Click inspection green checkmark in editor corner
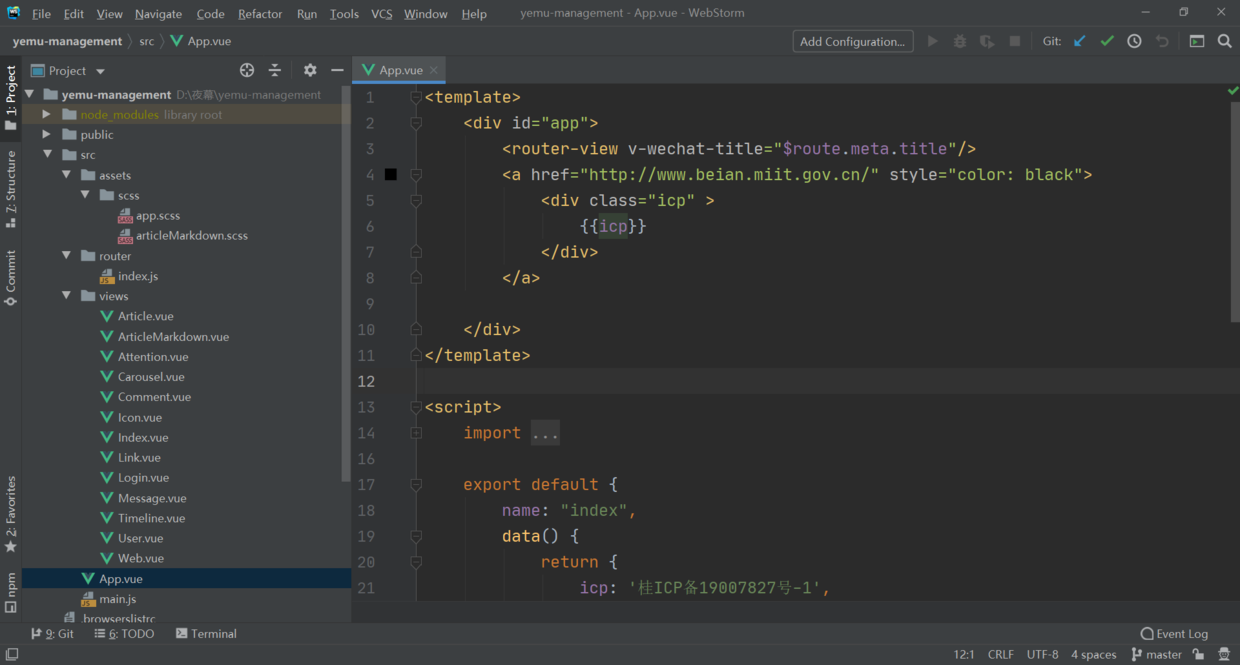The width and height of the screenshot is (1240, 665). (x=1233, y=91)
